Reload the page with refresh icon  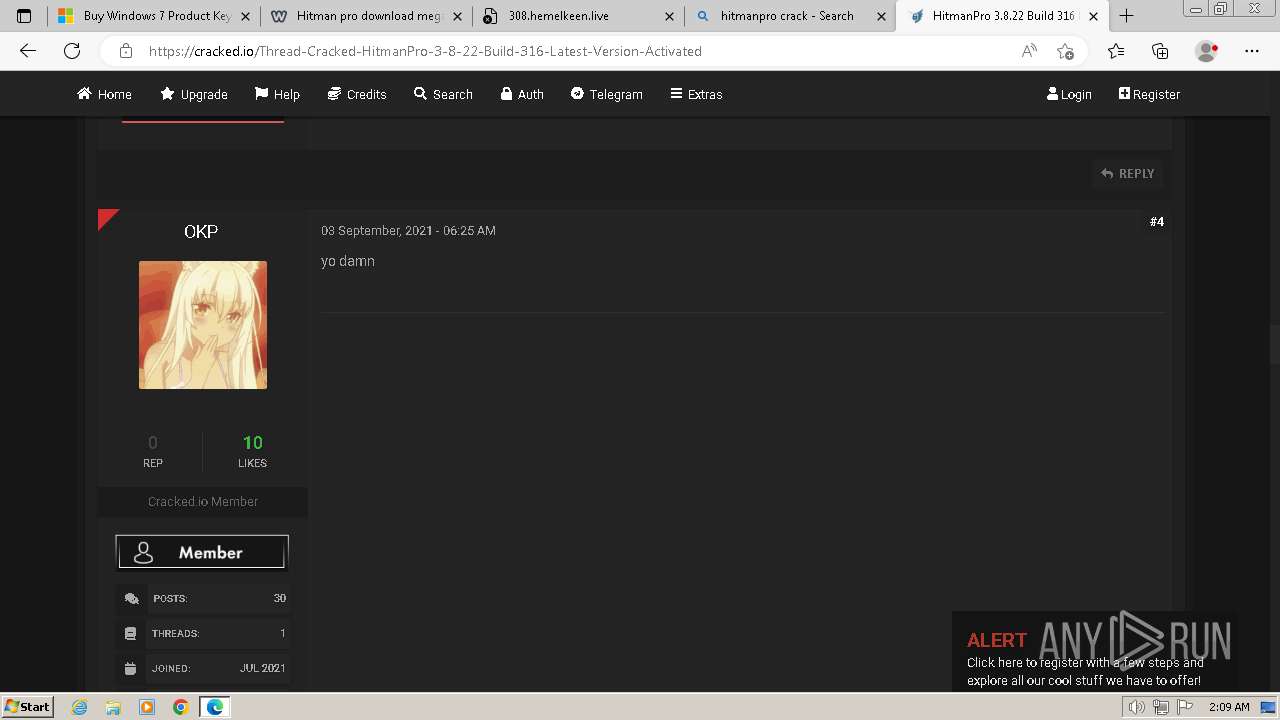(x=72, y=51)
